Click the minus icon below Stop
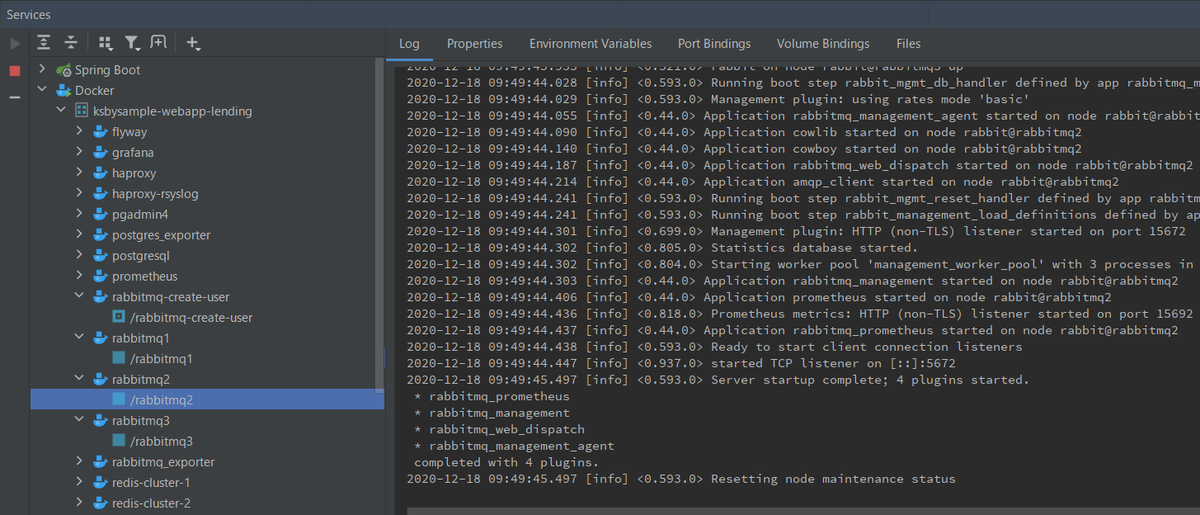 (14, 97)
